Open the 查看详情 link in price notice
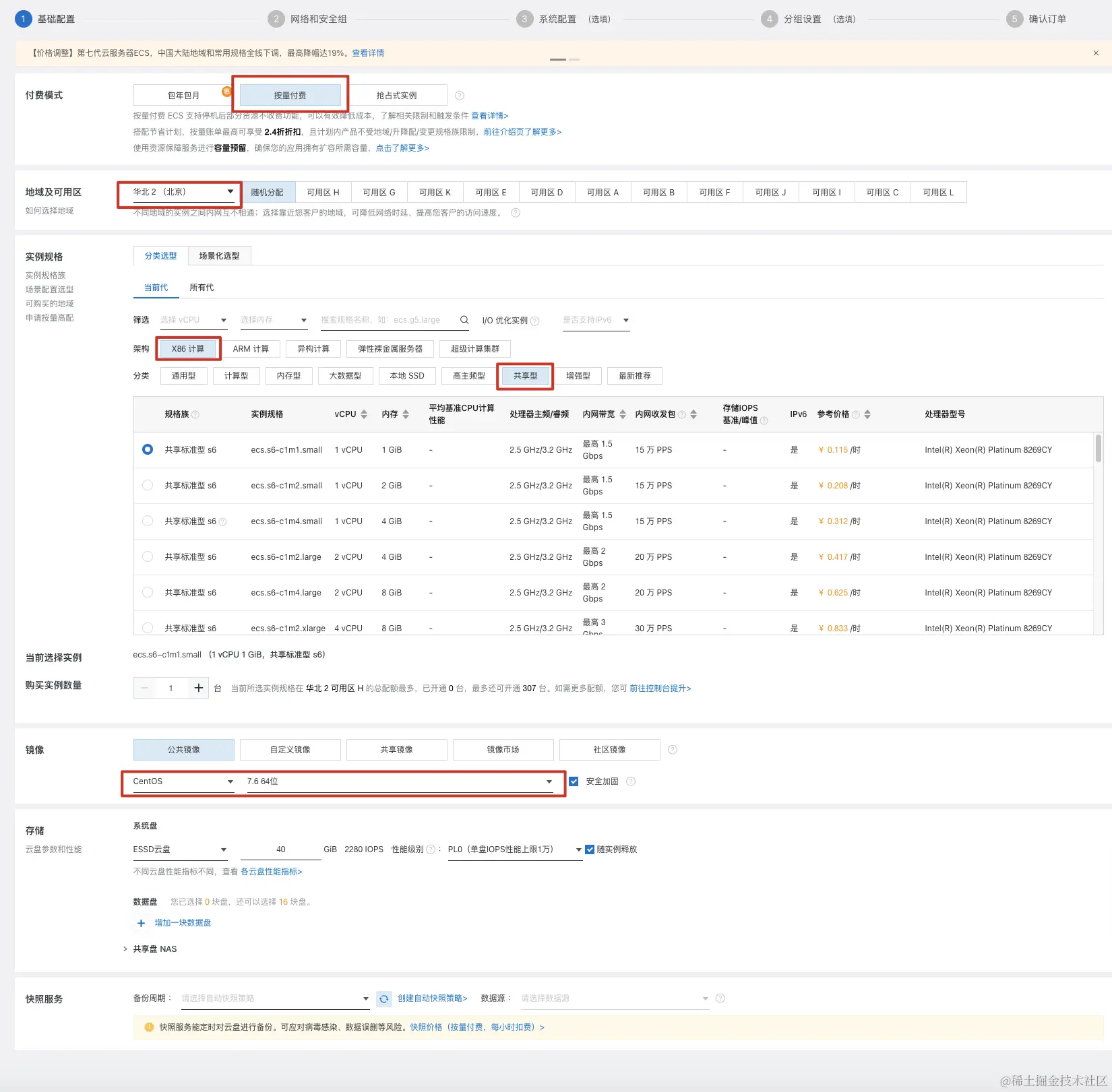Screen dimensions: 1112x1092 click(x=368, y=53)
